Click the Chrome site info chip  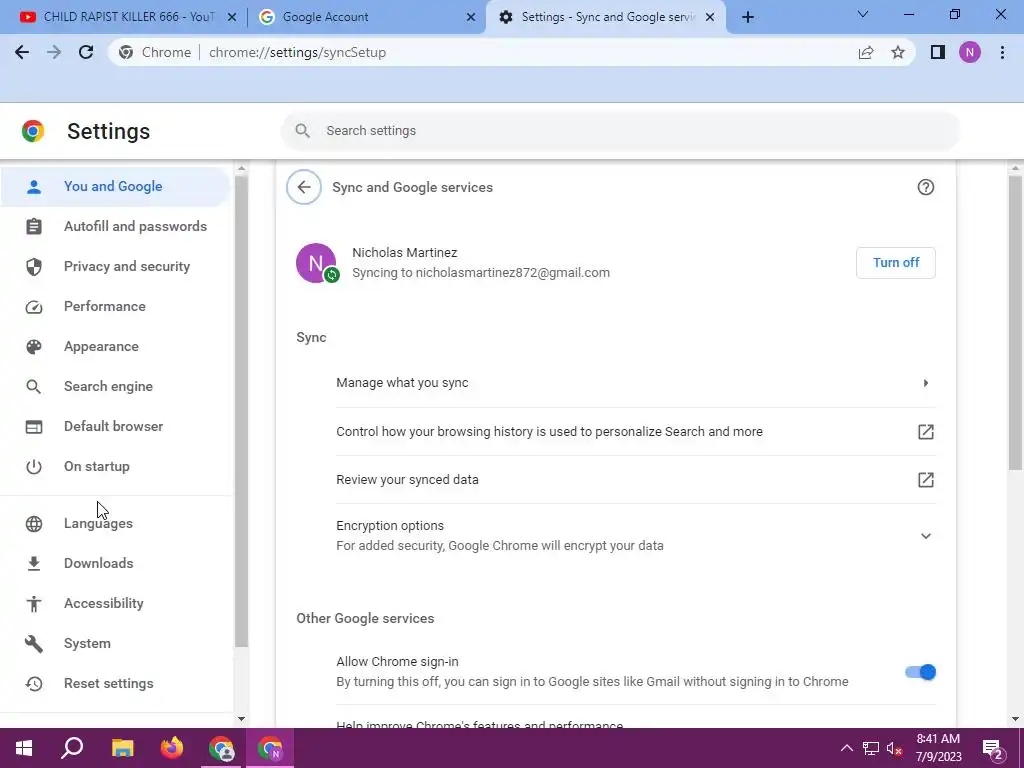click(155, 52)
